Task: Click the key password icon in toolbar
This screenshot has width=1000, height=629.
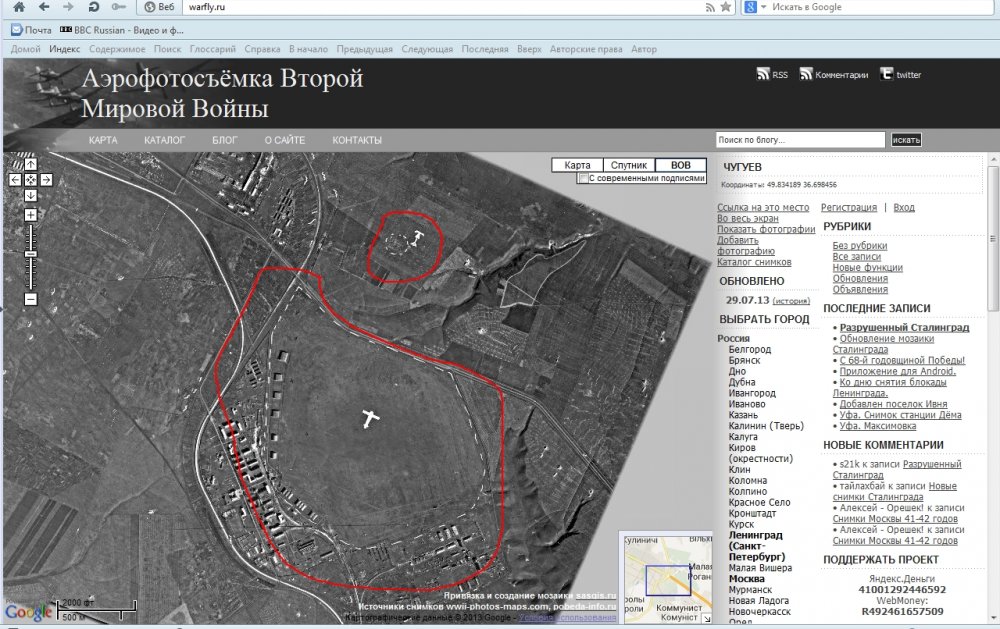Action: [119, 7]
